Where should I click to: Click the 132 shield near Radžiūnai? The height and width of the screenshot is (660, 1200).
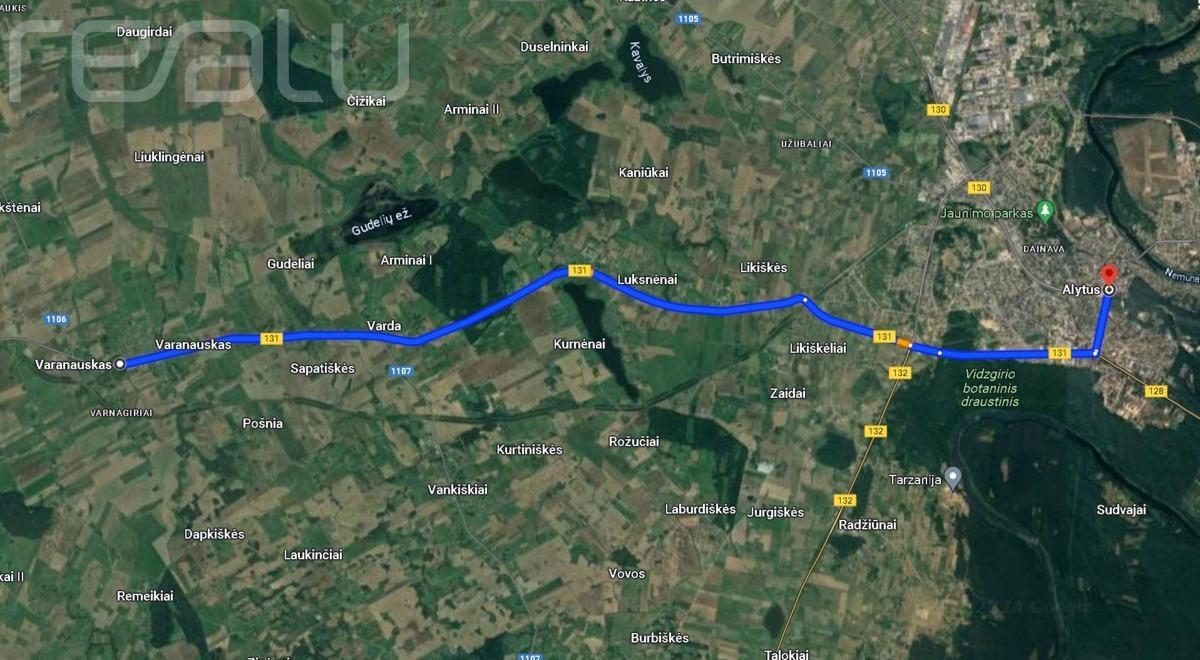(x=844, y=500)
